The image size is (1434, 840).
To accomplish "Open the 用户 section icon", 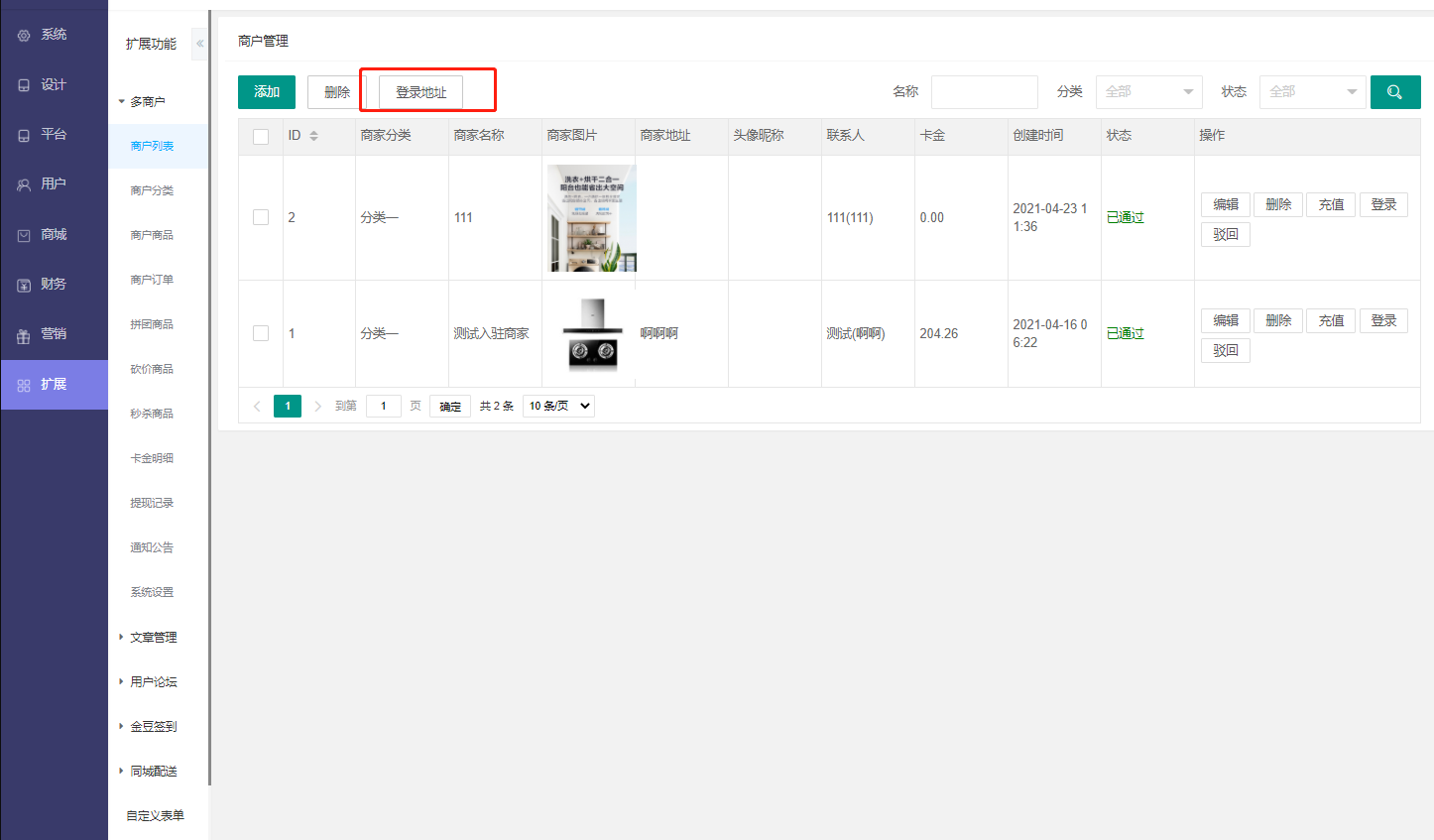I will (24, 184).
